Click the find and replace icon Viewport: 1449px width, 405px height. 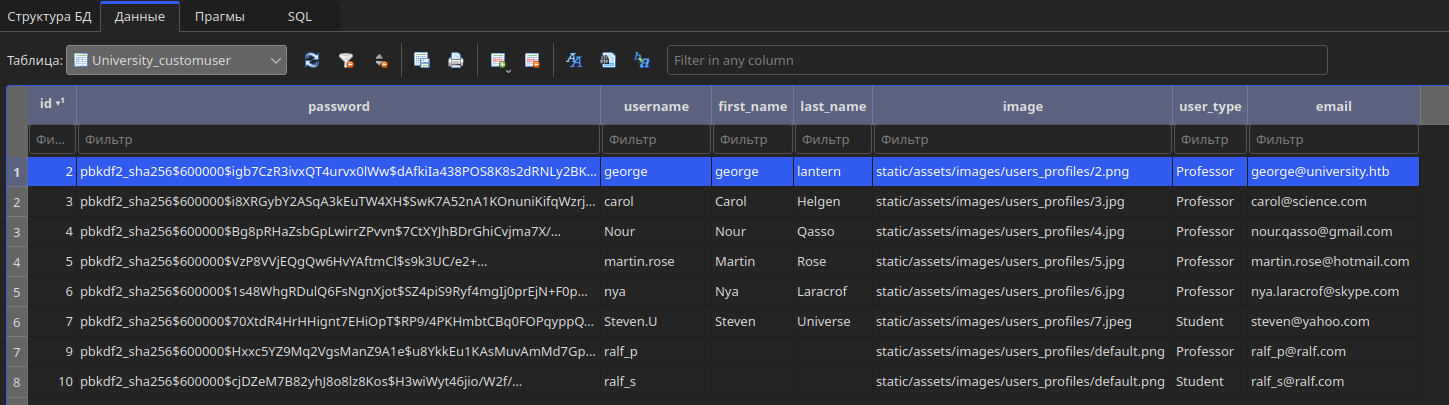pos(642,60)
